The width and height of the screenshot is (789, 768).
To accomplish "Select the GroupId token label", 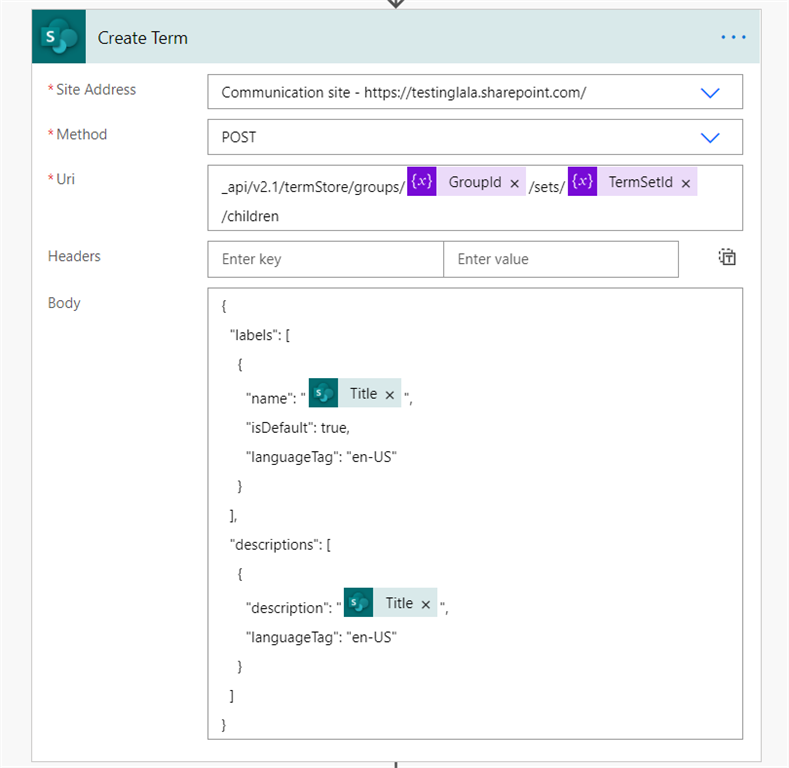I will (x=475, y=182).
